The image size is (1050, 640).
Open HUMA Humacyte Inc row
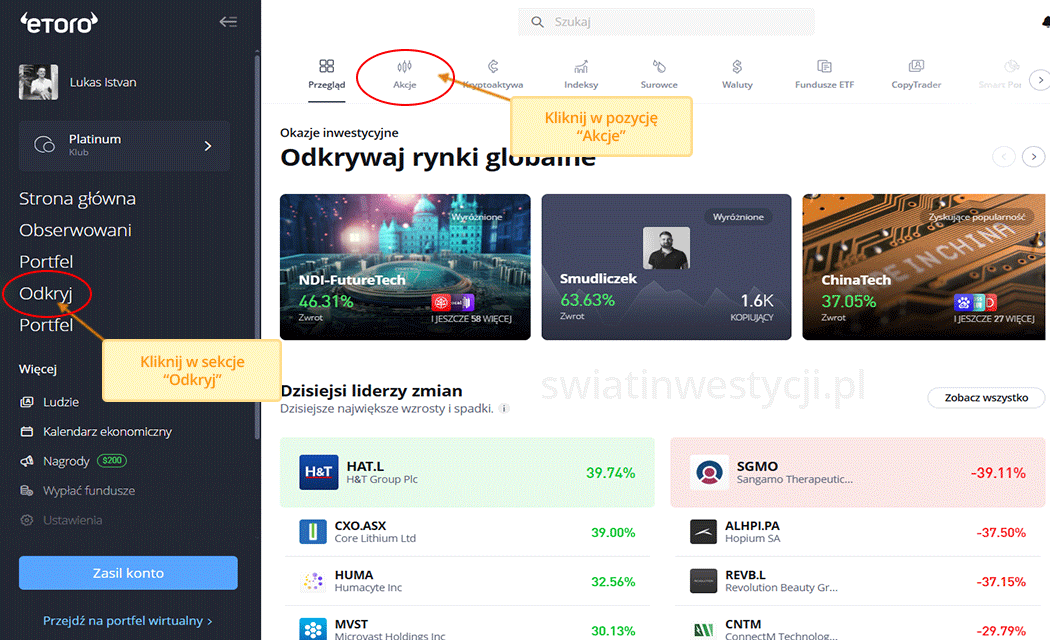[467, 581]
